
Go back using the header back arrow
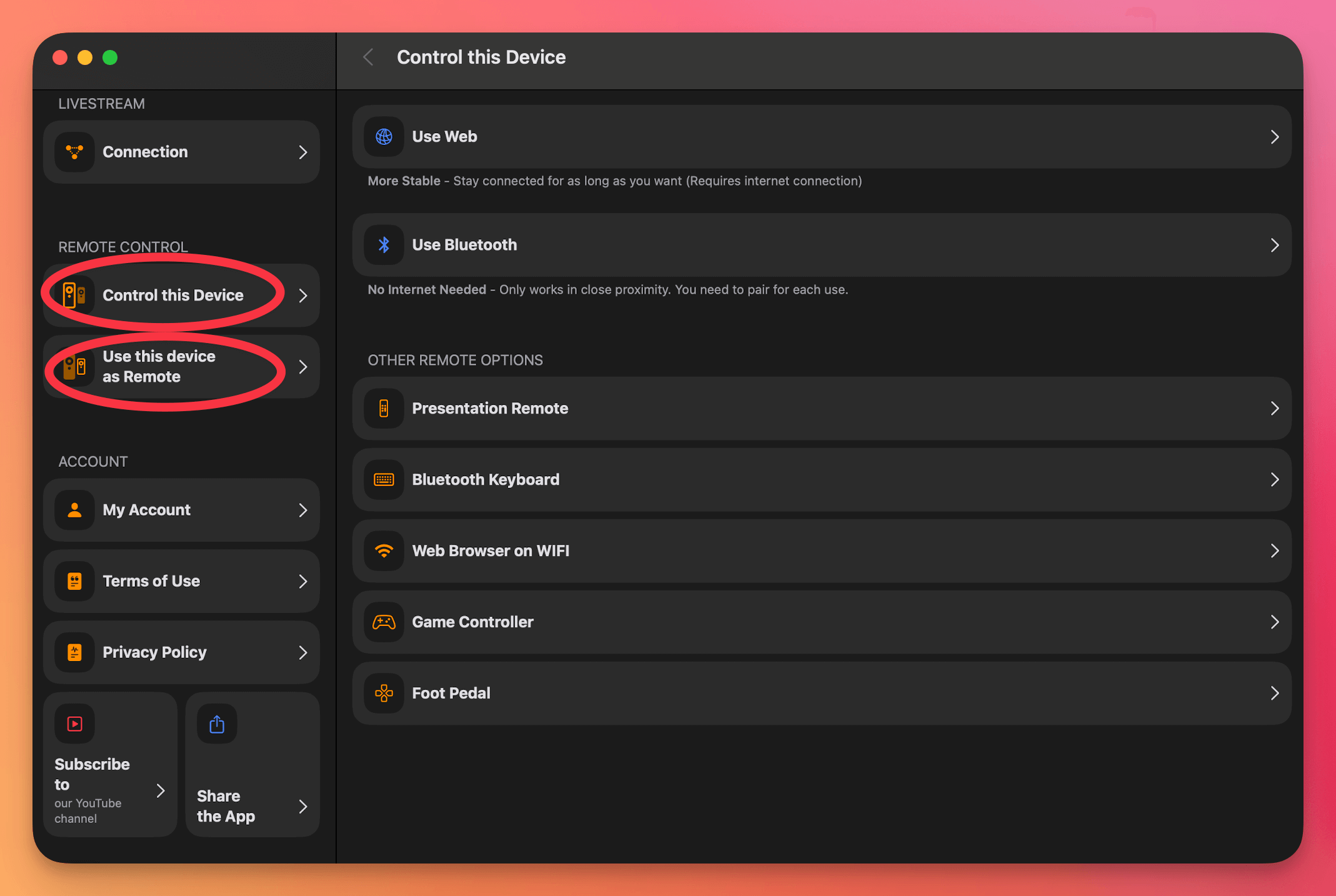point(368,57)
